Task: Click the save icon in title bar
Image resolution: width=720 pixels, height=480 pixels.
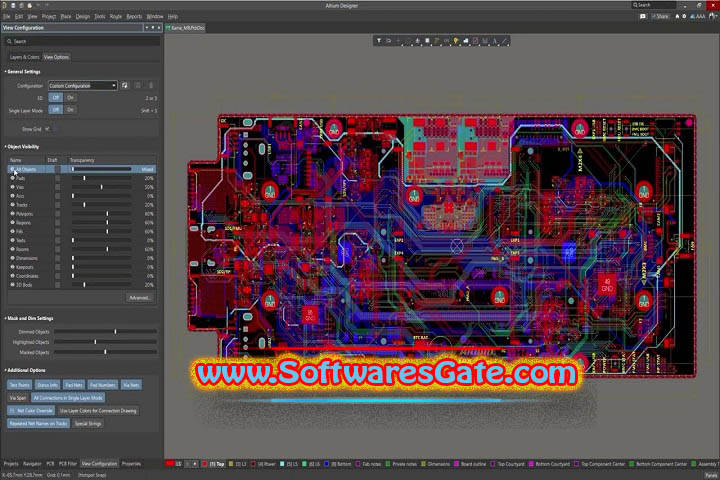Action: click(13, 5)
